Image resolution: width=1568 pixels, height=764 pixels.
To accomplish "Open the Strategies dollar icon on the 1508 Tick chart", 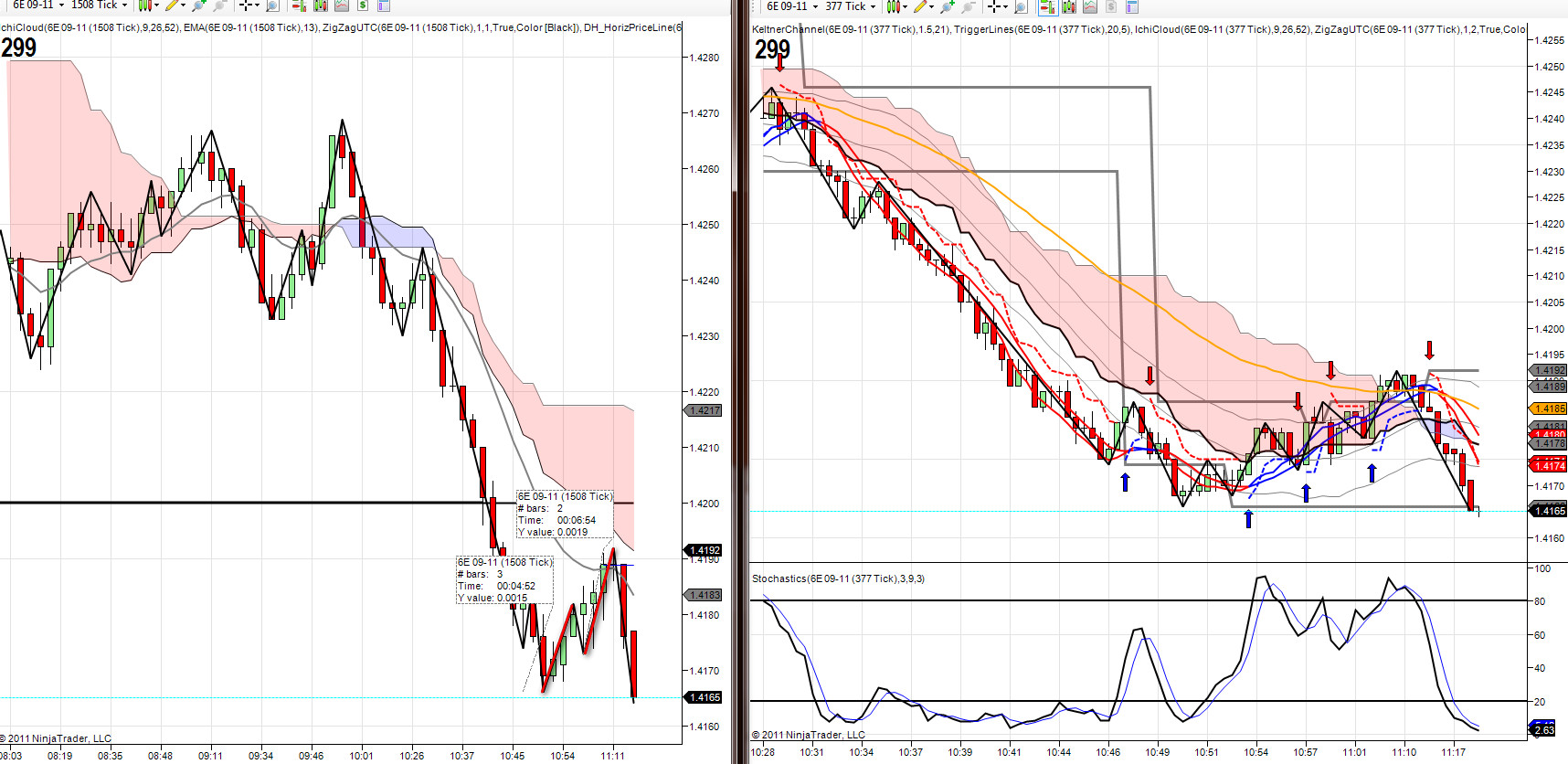I will tap(363, 5).
